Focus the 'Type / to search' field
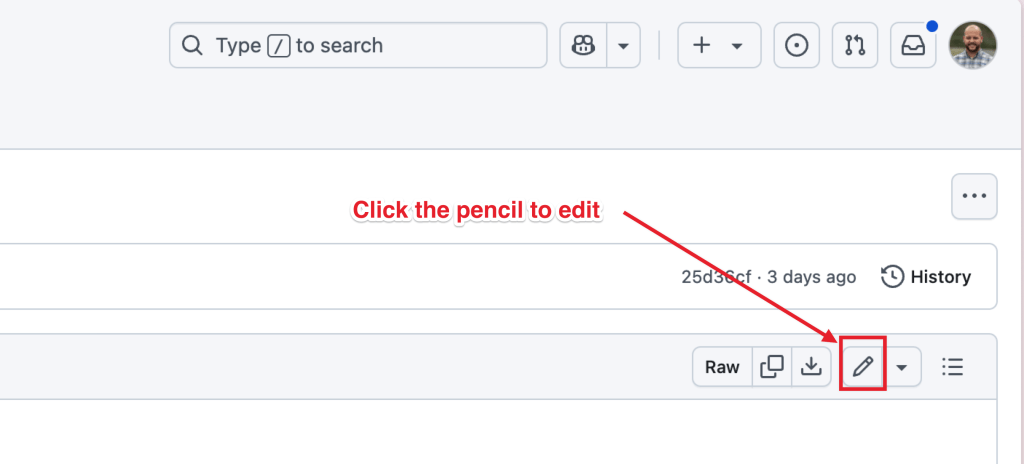Image resolution: width=1024 pixels, height=464 pixels. [x=370, y=46]
